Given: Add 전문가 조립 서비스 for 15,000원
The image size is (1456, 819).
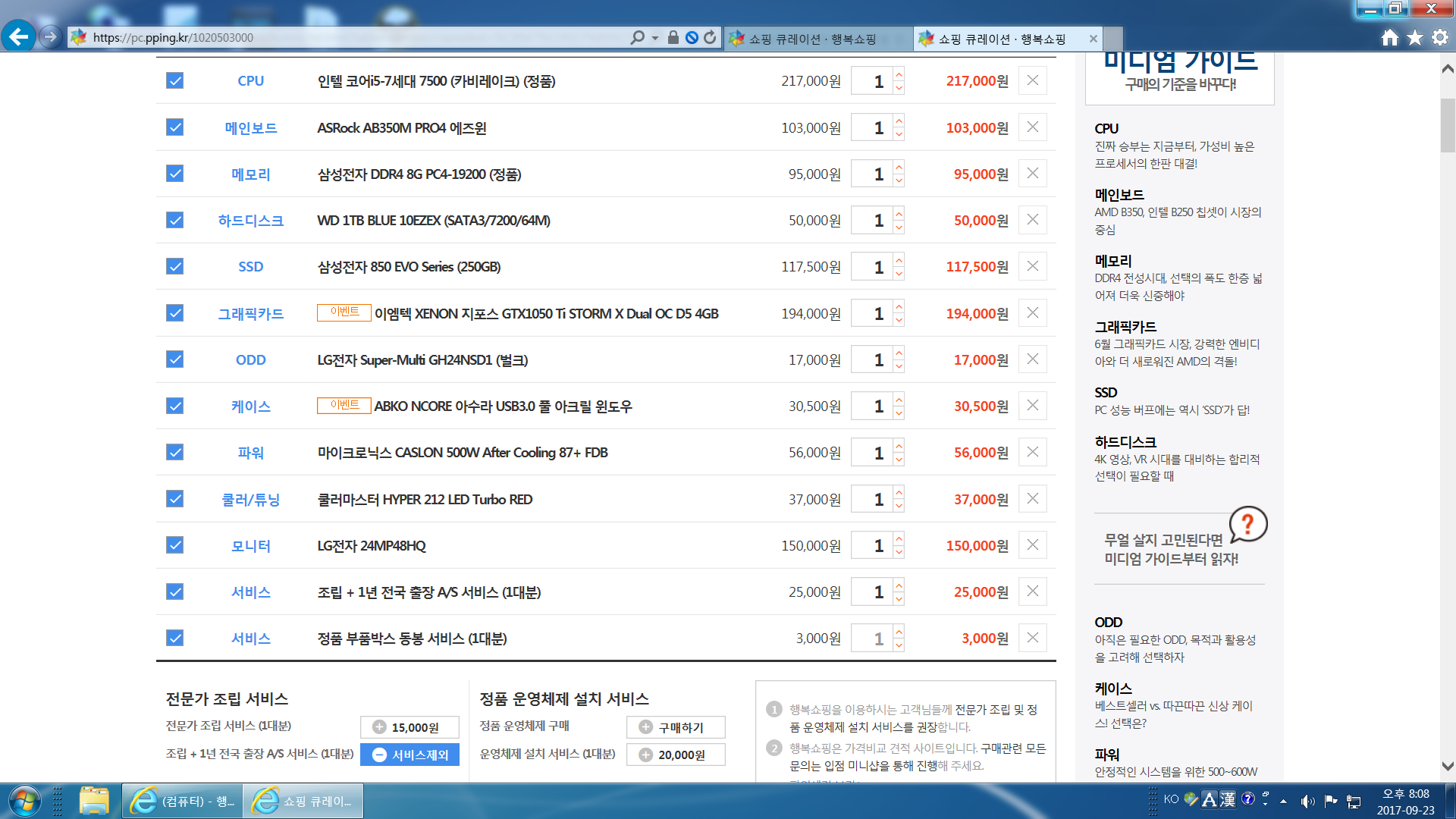Looking at the screenshot, I should tap(409, 726).
